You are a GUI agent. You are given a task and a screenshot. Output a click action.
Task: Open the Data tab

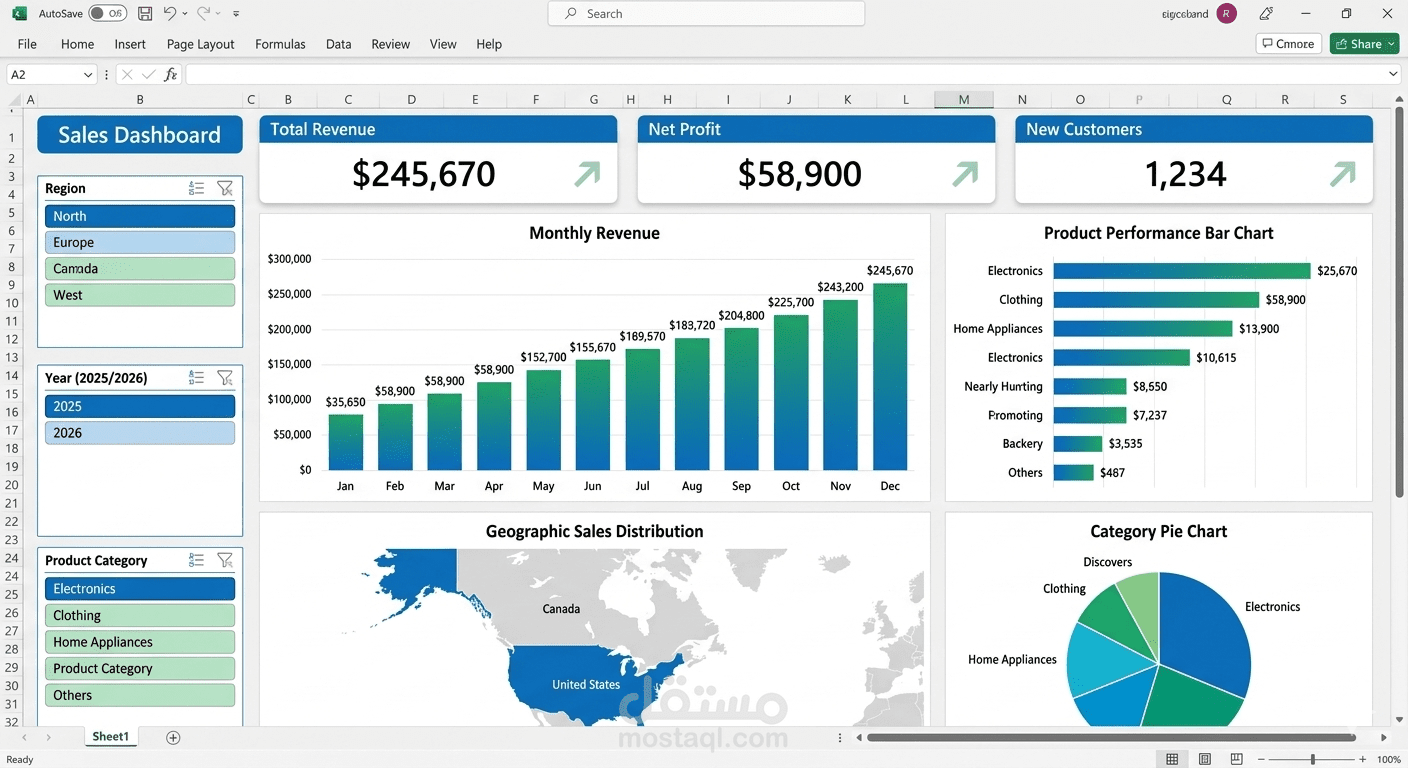pos(338,44)
